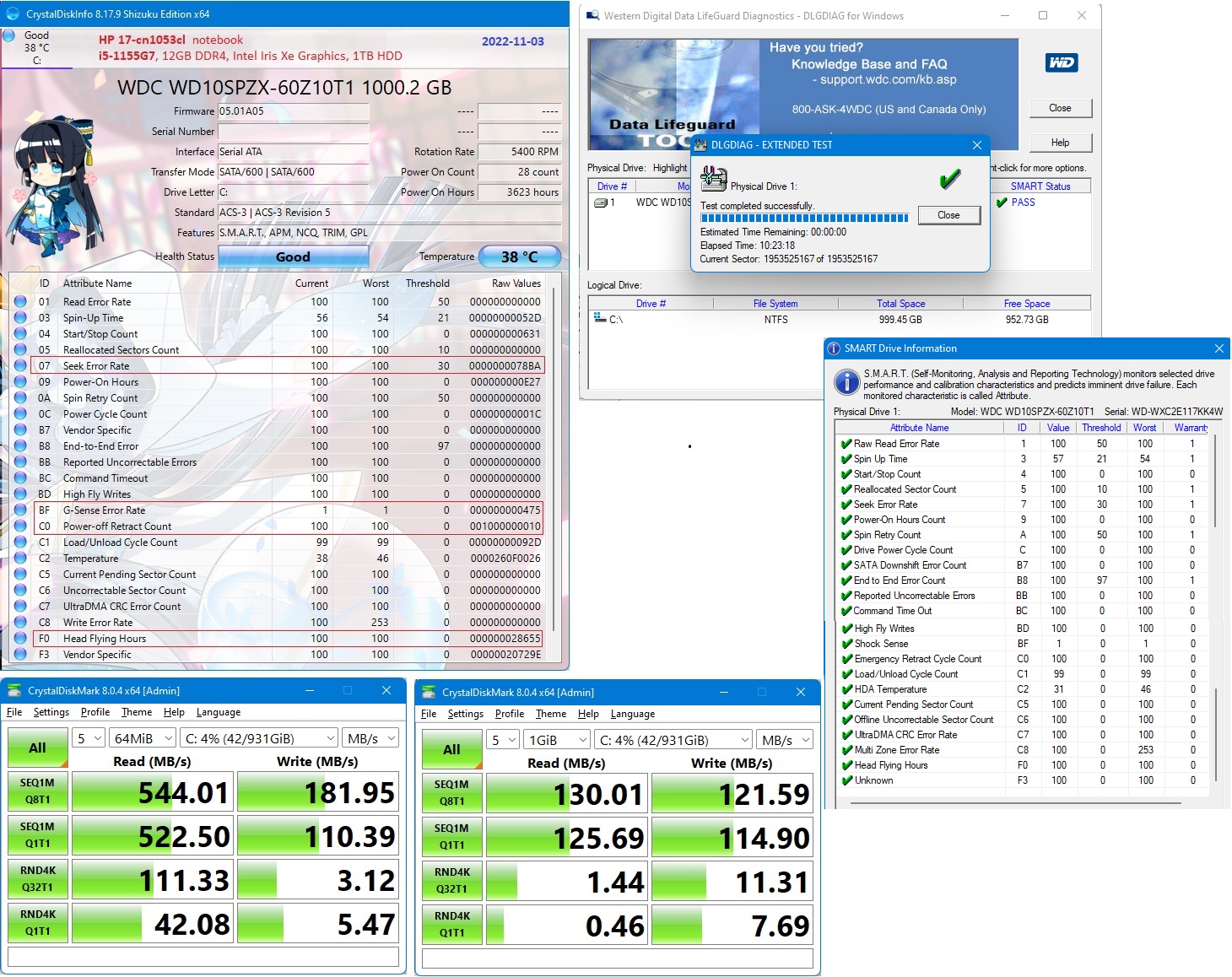
Task: Open Profile menu in the 1GiB CrystalDiskMark window
Action: [x=510, y=714]
